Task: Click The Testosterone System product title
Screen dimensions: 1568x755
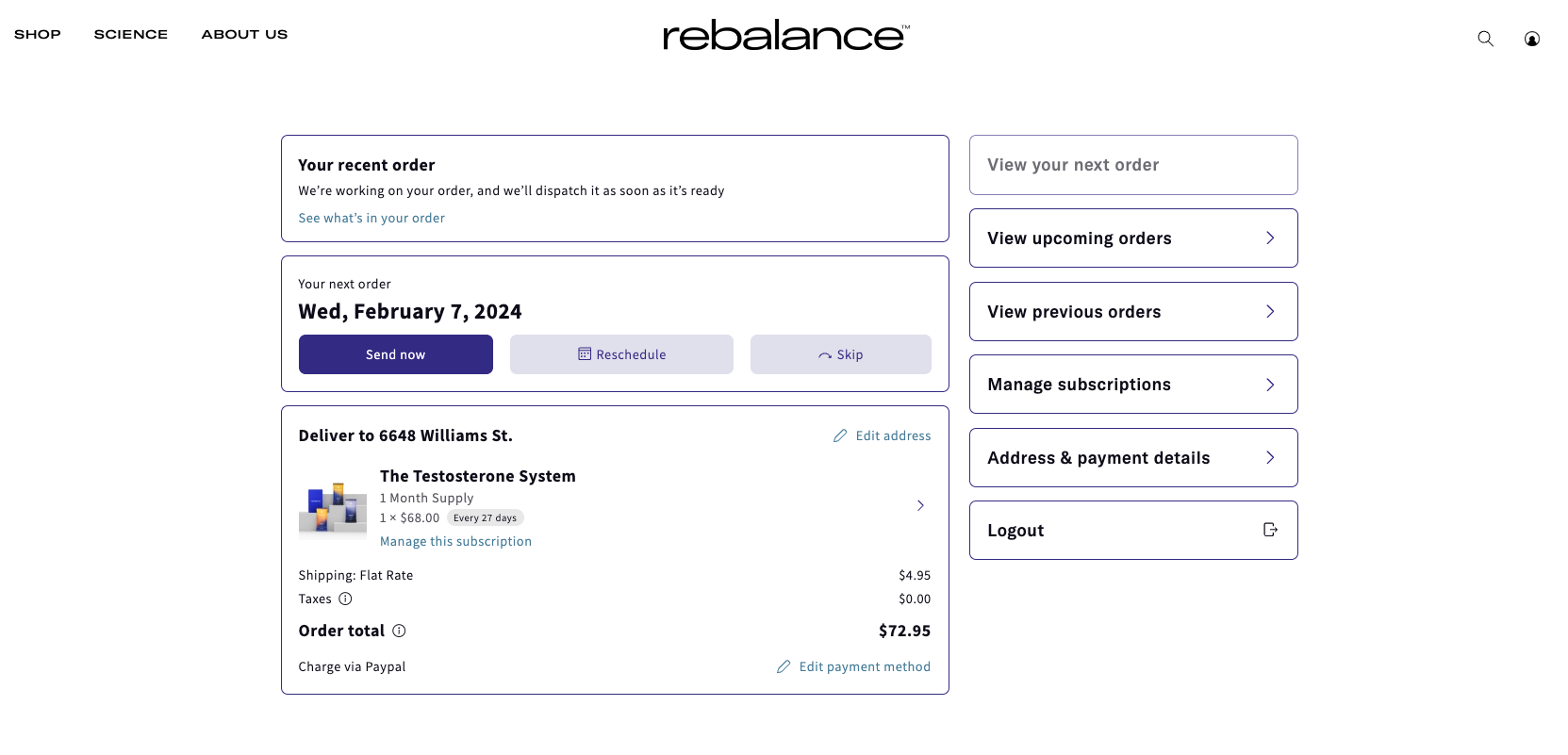Action: [477, 476]
